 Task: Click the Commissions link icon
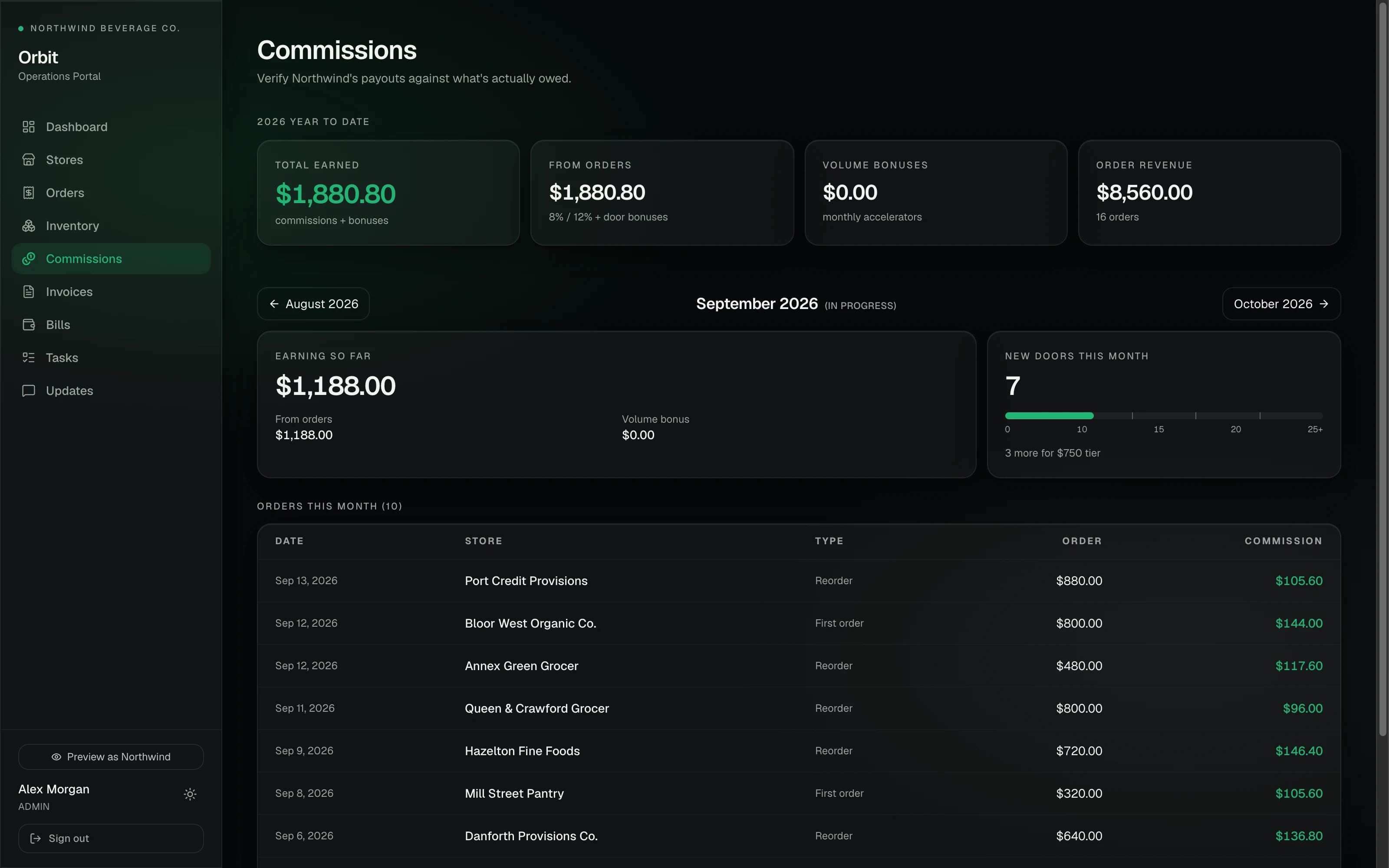(29, 259)
